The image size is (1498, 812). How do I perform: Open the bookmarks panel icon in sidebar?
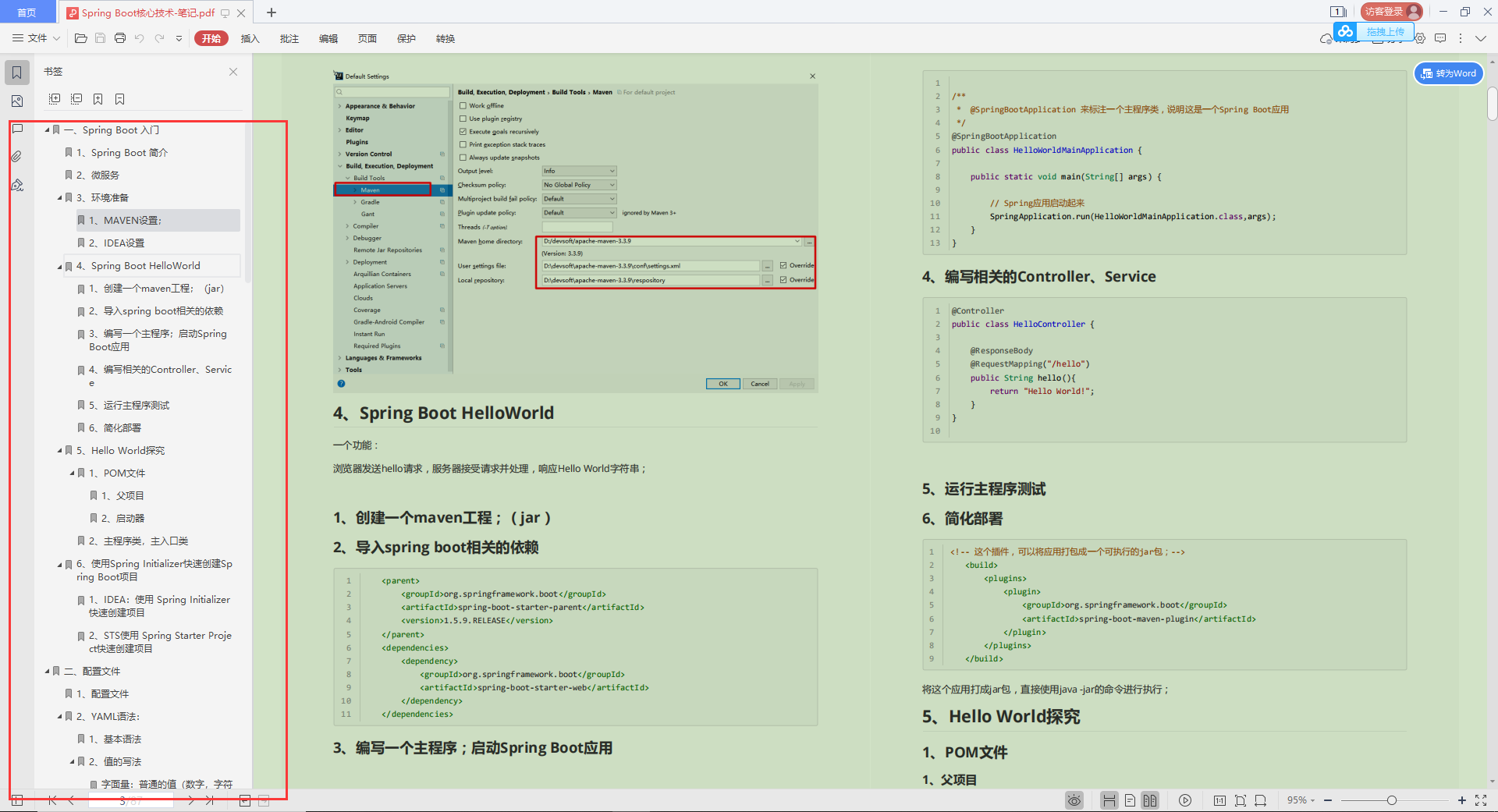click(17, 73)
